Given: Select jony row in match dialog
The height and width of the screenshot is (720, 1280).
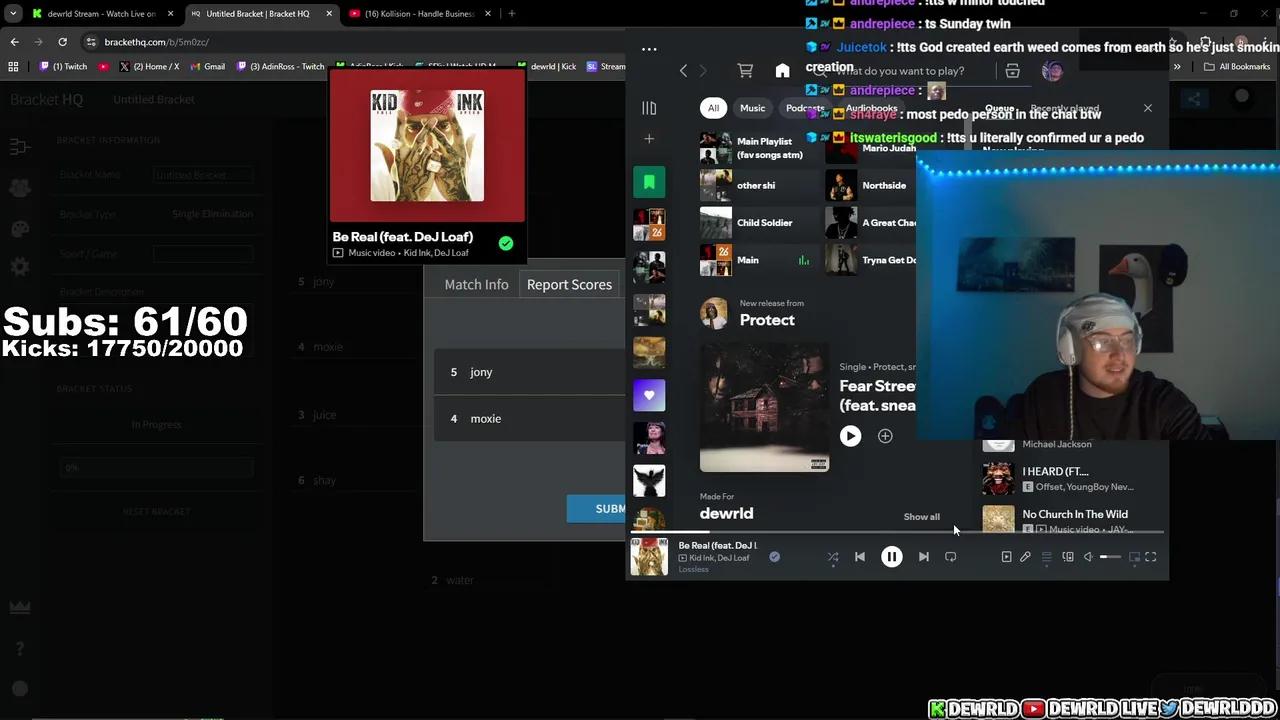Looking at the screenshot, I should coord(530,372).
